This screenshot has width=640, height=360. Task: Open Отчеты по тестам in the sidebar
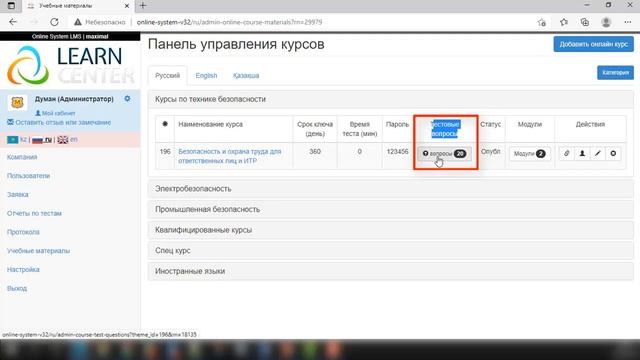pyautogui.click(x=34, y=213)
